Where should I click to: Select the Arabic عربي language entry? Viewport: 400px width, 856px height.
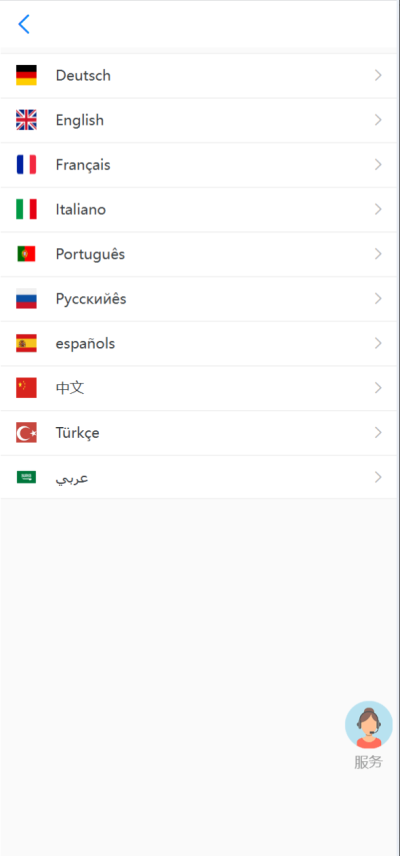[x=199, y=478]
